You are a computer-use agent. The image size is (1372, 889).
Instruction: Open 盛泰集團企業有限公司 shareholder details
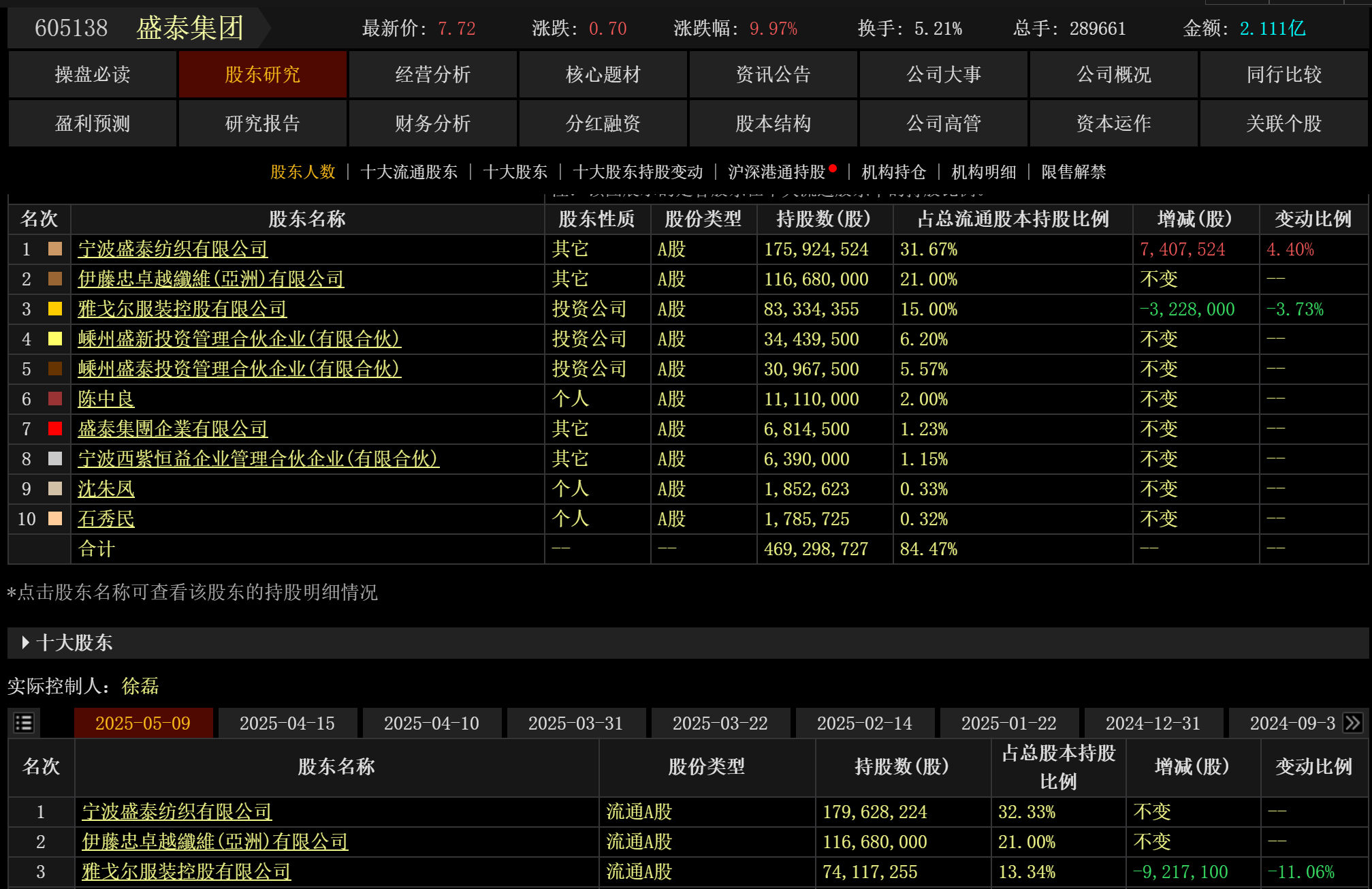tap(173, 428)
